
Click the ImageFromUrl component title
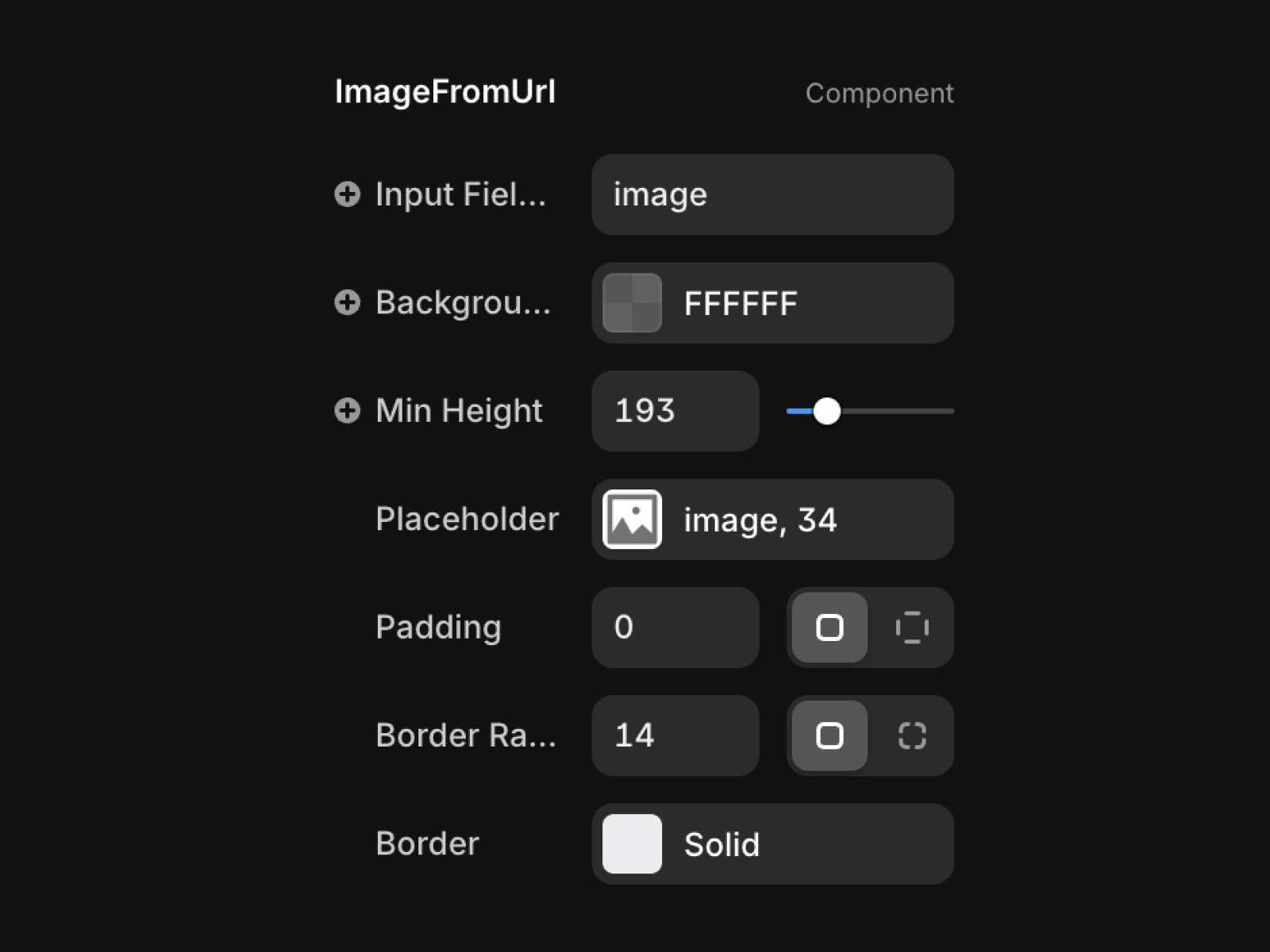(x=445, y=92)
